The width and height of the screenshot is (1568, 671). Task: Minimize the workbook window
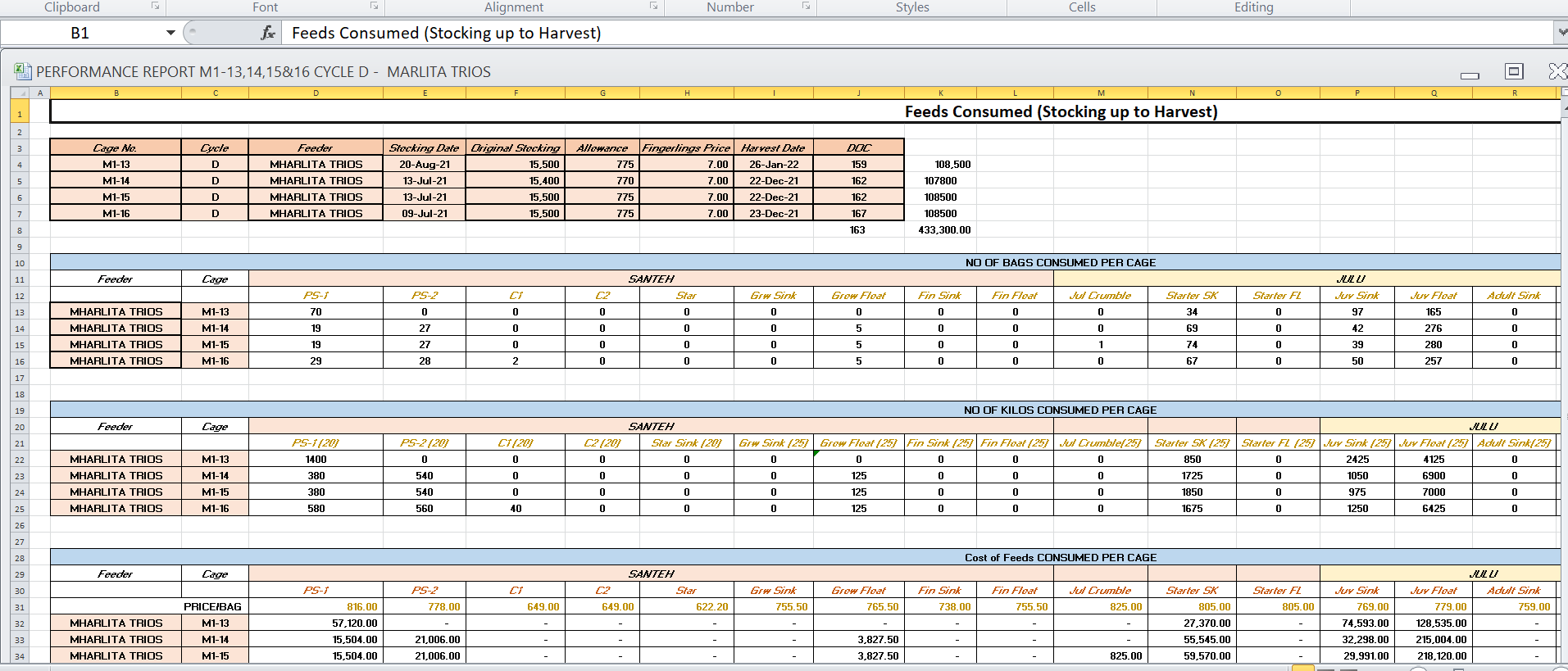(1470, 74)
